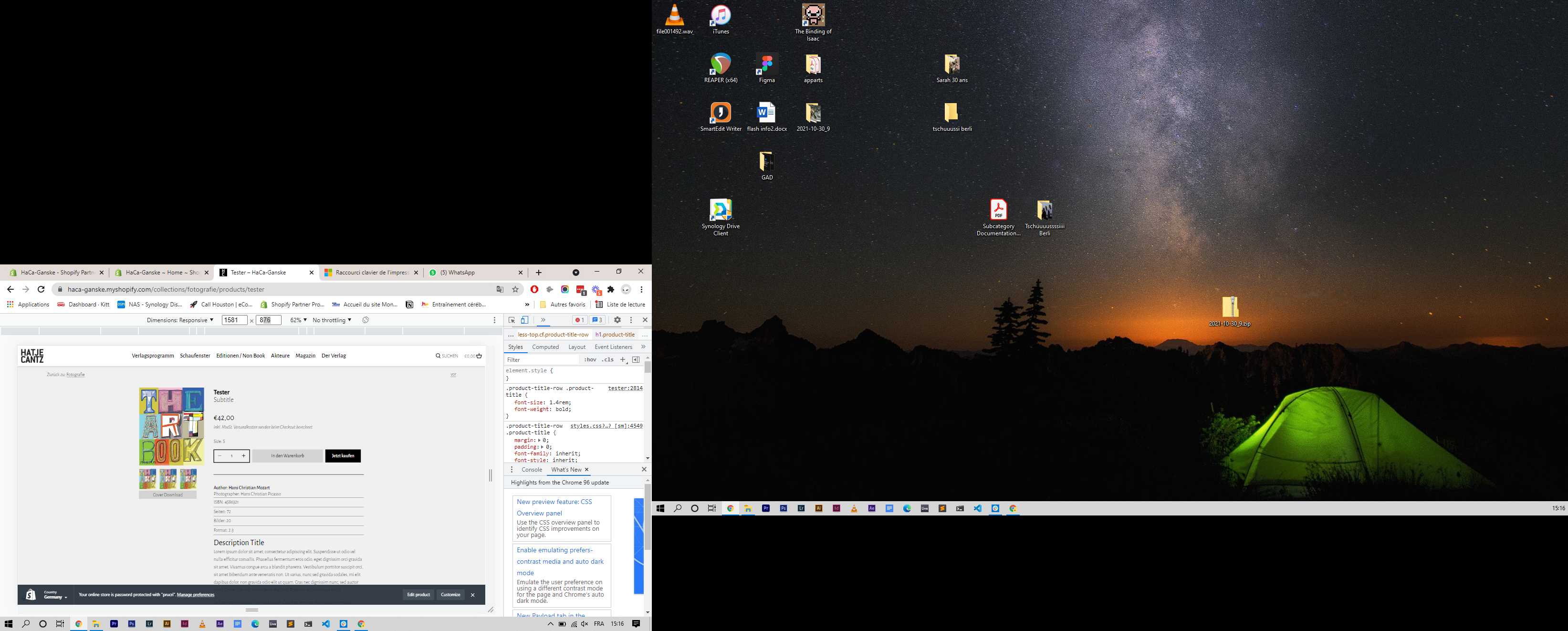The height and width of the screenshot is (631, 1568).
Task: Select the Synology Drive Client desktop icon
Action: click(721, 217)
